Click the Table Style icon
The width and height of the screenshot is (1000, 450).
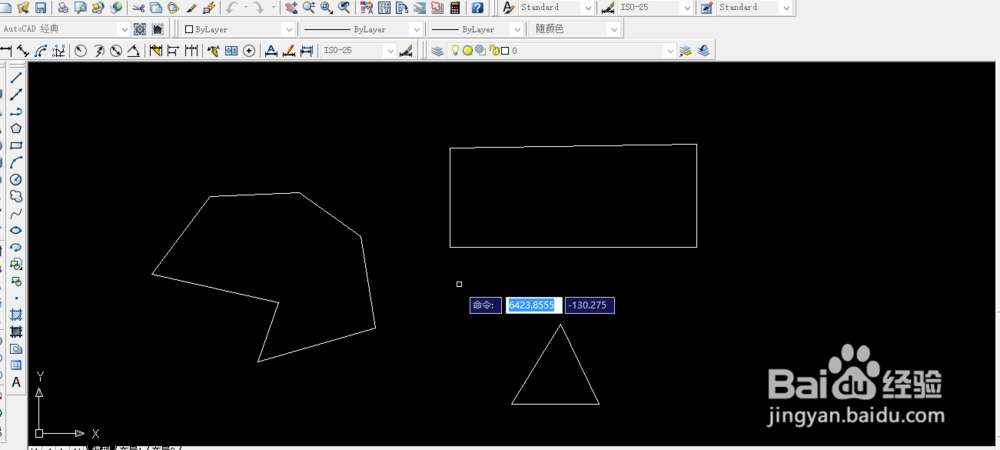coord(707,8)
